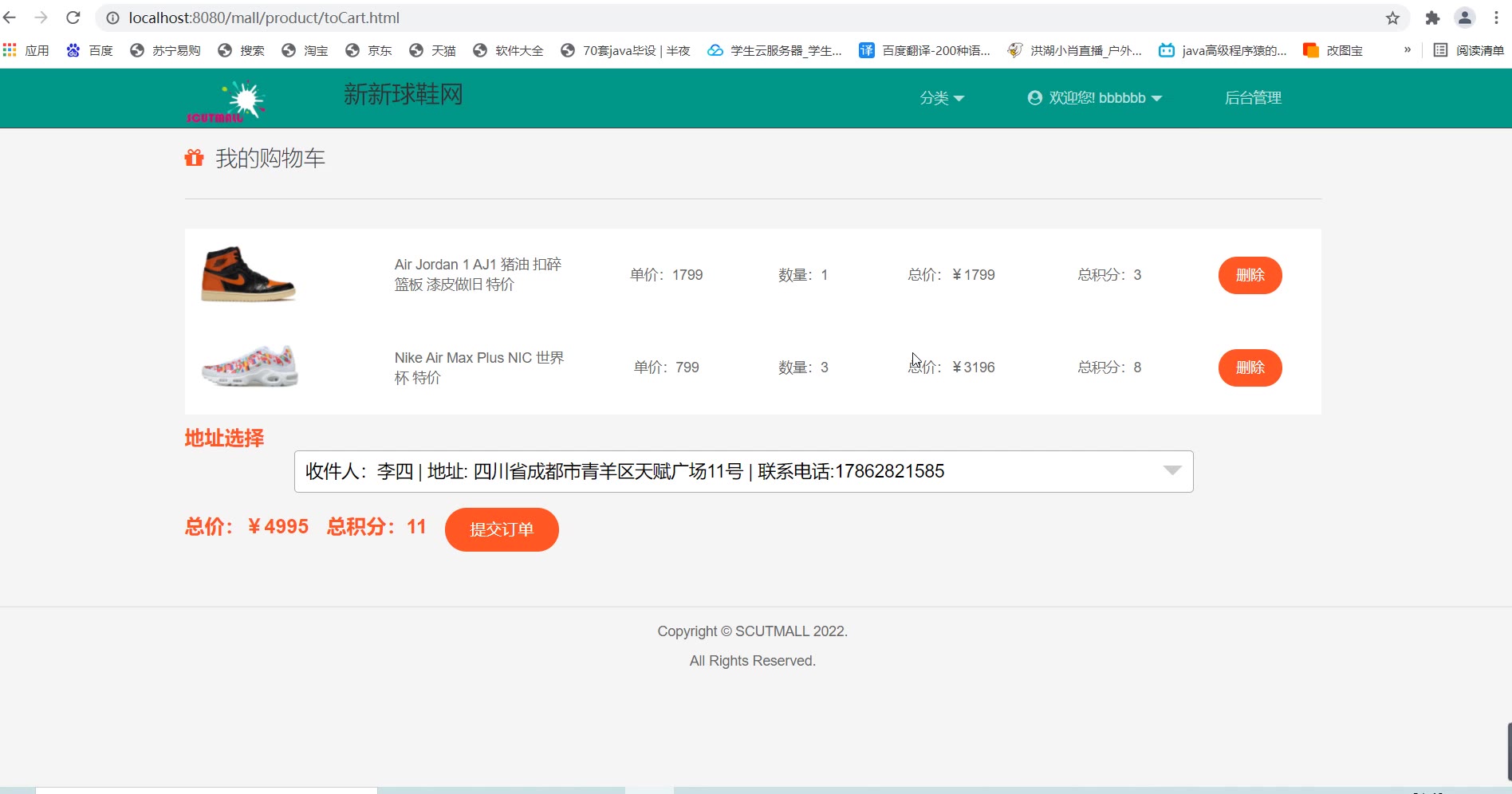Open the Chrome profile avatar icon
1512x794 pixels.
tap(1465, 18)
